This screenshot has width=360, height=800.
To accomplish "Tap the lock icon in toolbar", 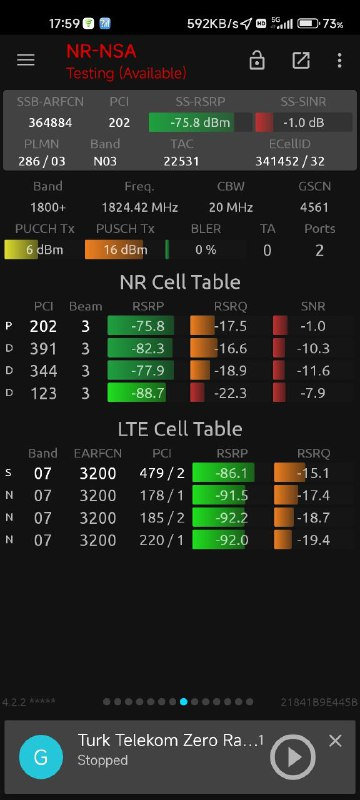I will [256, 60].
